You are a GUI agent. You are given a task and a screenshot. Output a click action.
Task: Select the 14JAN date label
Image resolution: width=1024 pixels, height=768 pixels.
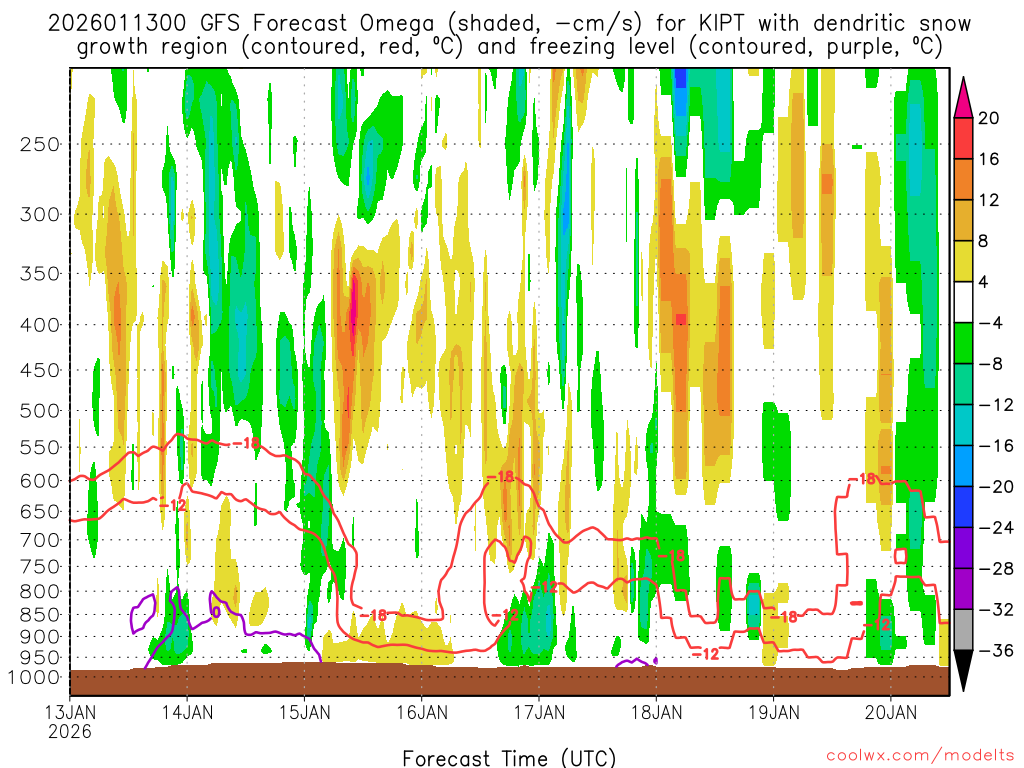coord(187,712)
